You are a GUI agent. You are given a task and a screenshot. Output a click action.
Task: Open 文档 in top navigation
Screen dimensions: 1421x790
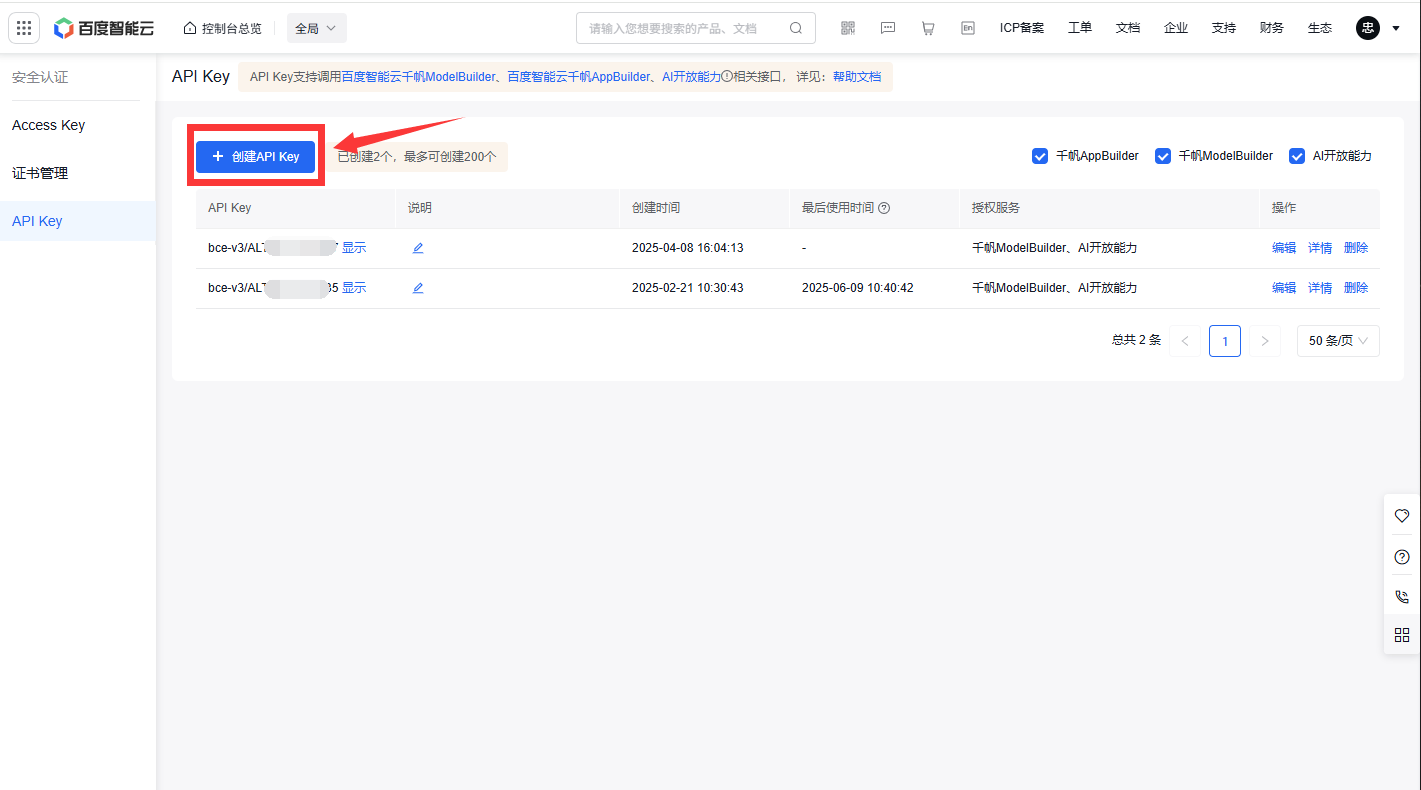[x=1128, y=28]
